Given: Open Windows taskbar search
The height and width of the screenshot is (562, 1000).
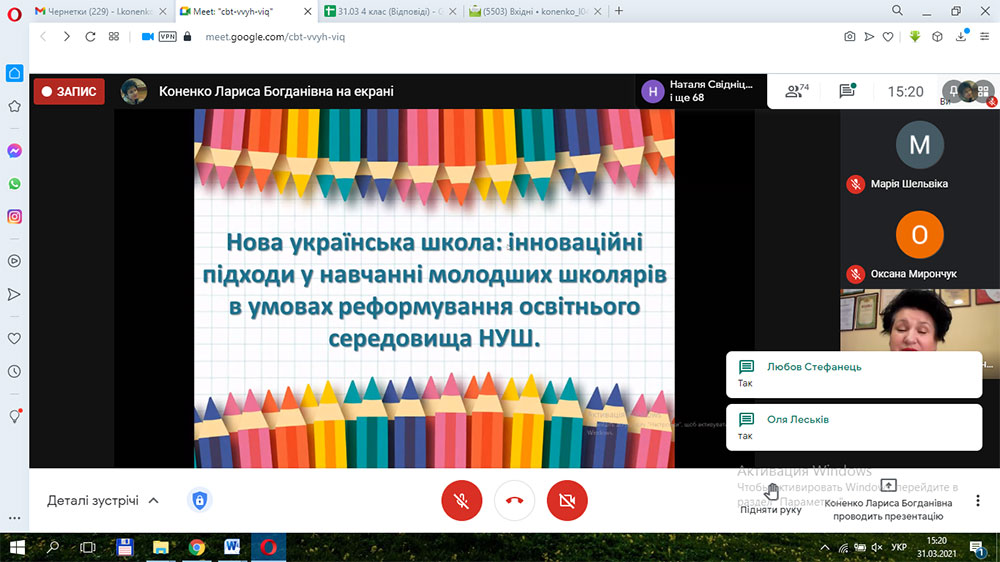Looking at the screenshot, I should pos(53,547).
